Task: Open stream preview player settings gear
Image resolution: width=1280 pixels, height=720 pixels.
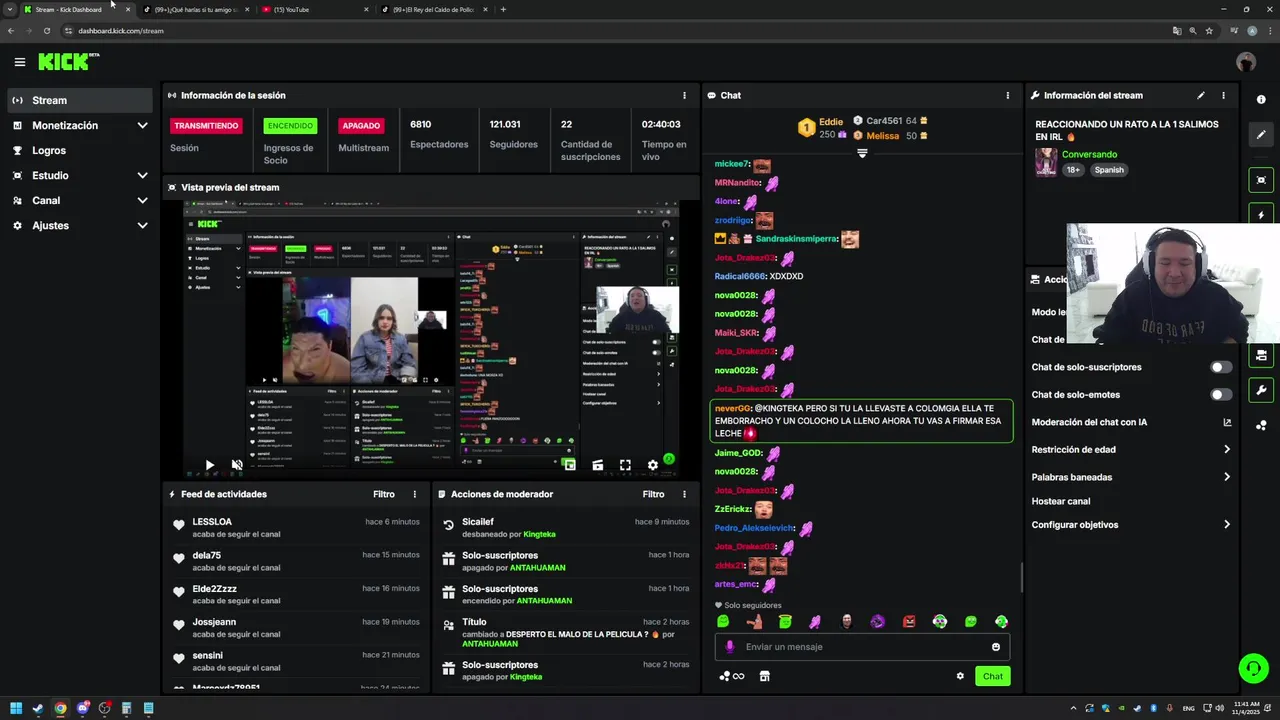Action: [653, 465]
